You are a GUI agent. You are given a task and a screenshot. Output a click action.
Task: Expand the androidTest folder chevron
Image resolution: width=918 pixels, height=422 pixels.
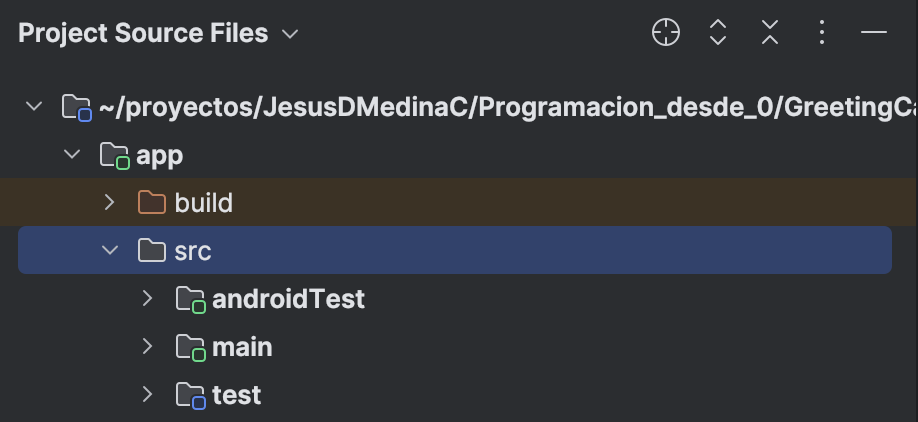[x=148, y=299]
